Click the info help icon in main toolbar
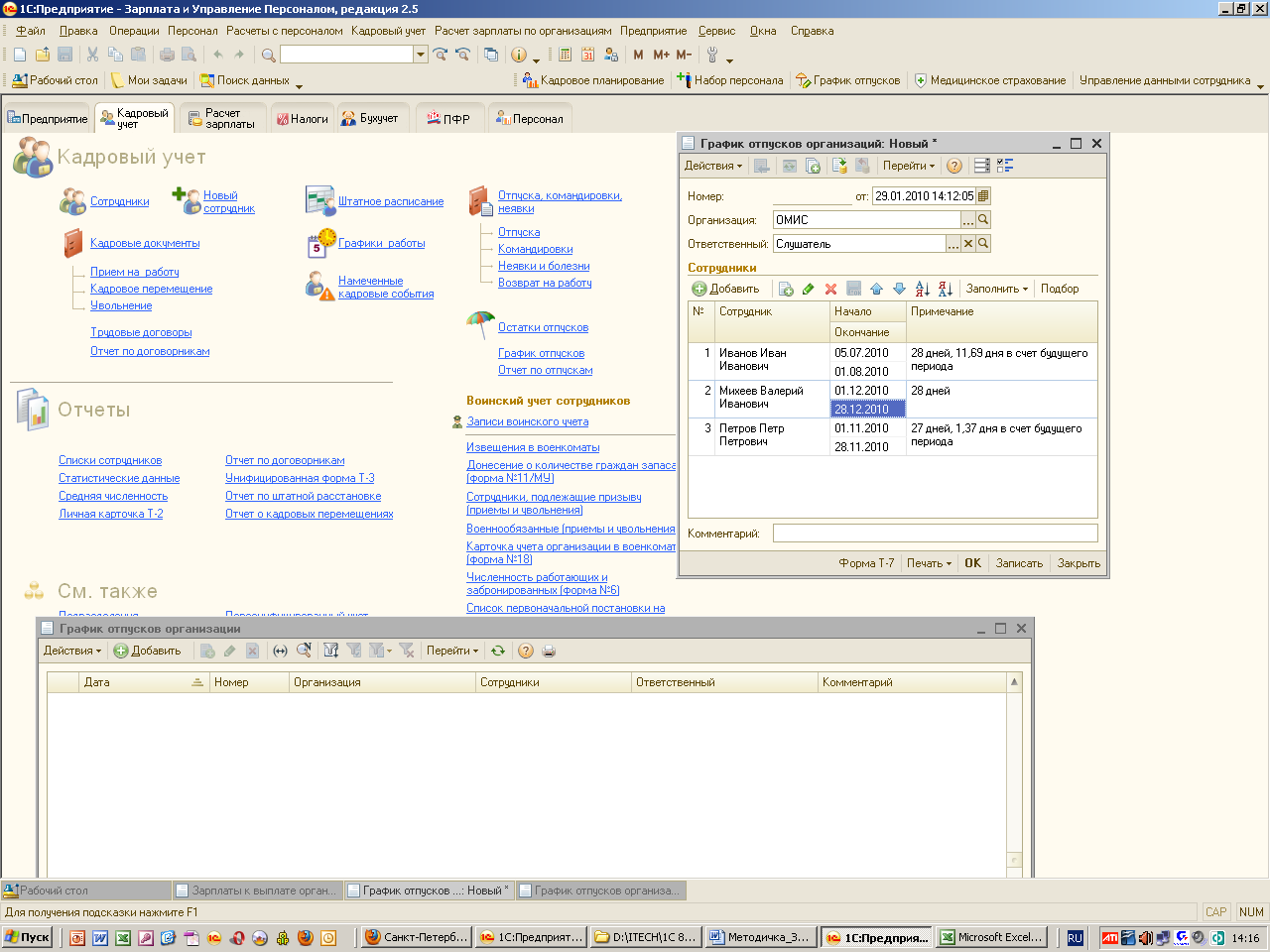The width and height of the screenshot is (1270, 952). (519, 55)
